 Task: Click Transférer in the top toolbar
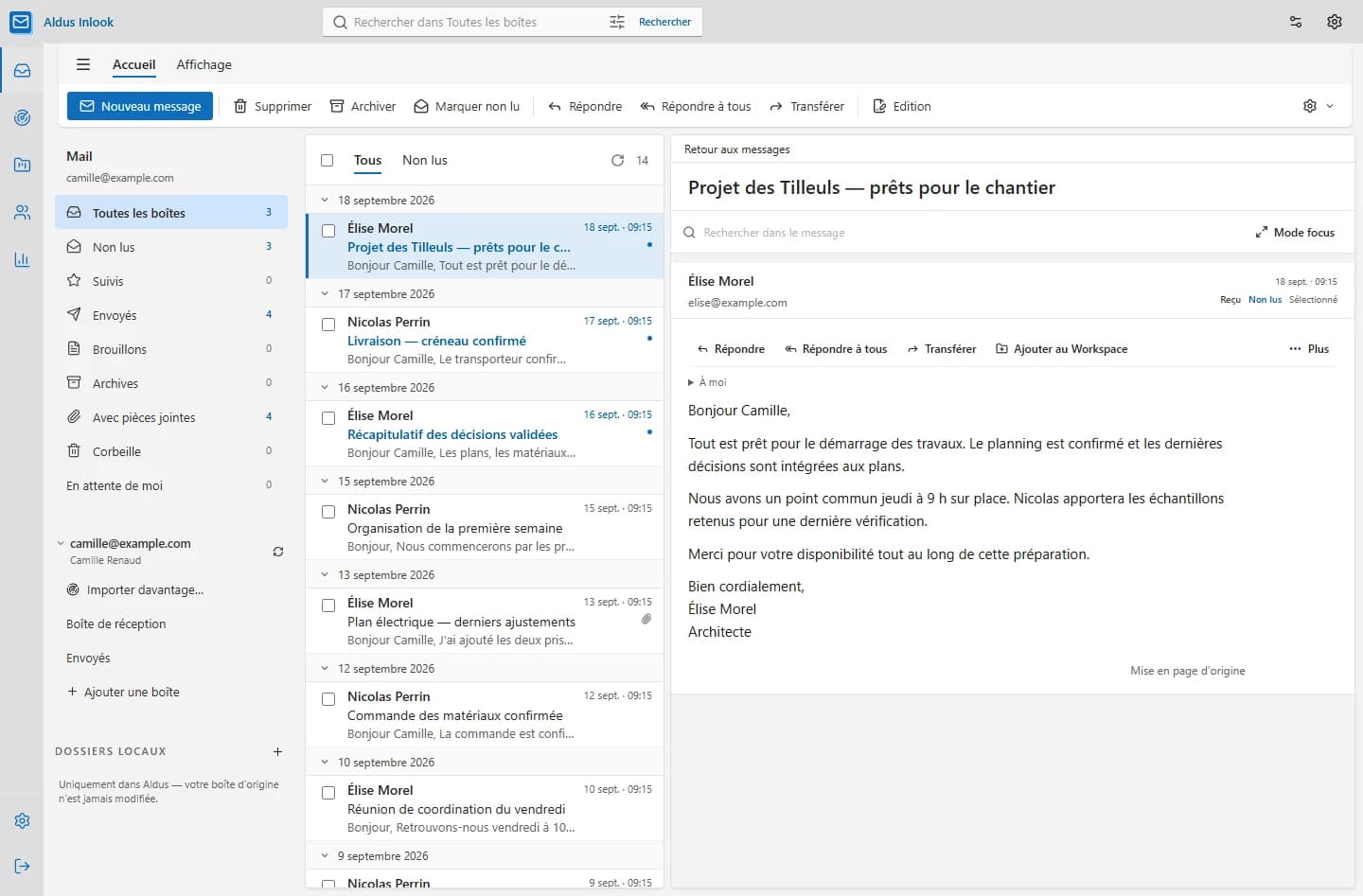coord(806,106)
